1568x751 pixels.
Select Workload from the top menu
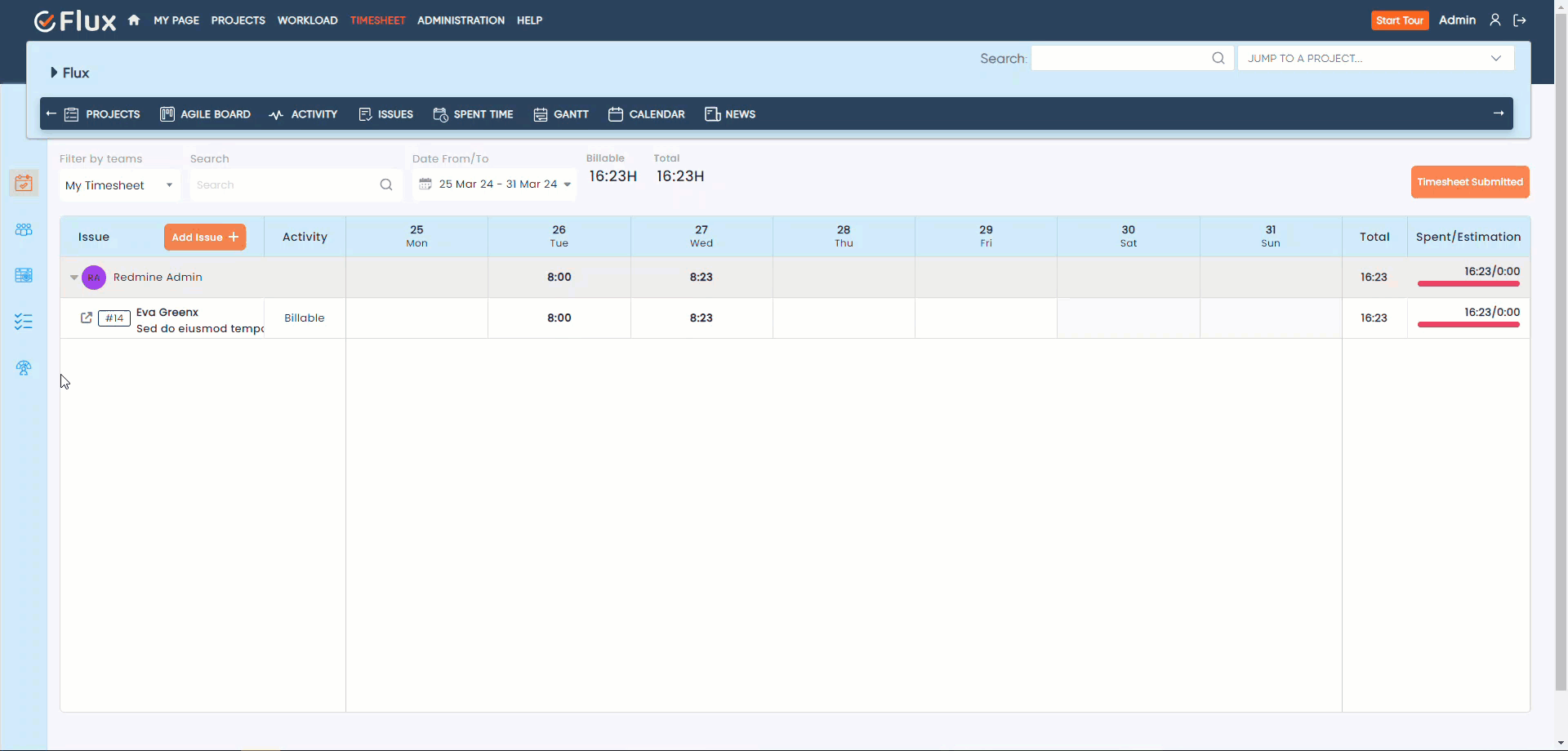(x=307, y=20)
